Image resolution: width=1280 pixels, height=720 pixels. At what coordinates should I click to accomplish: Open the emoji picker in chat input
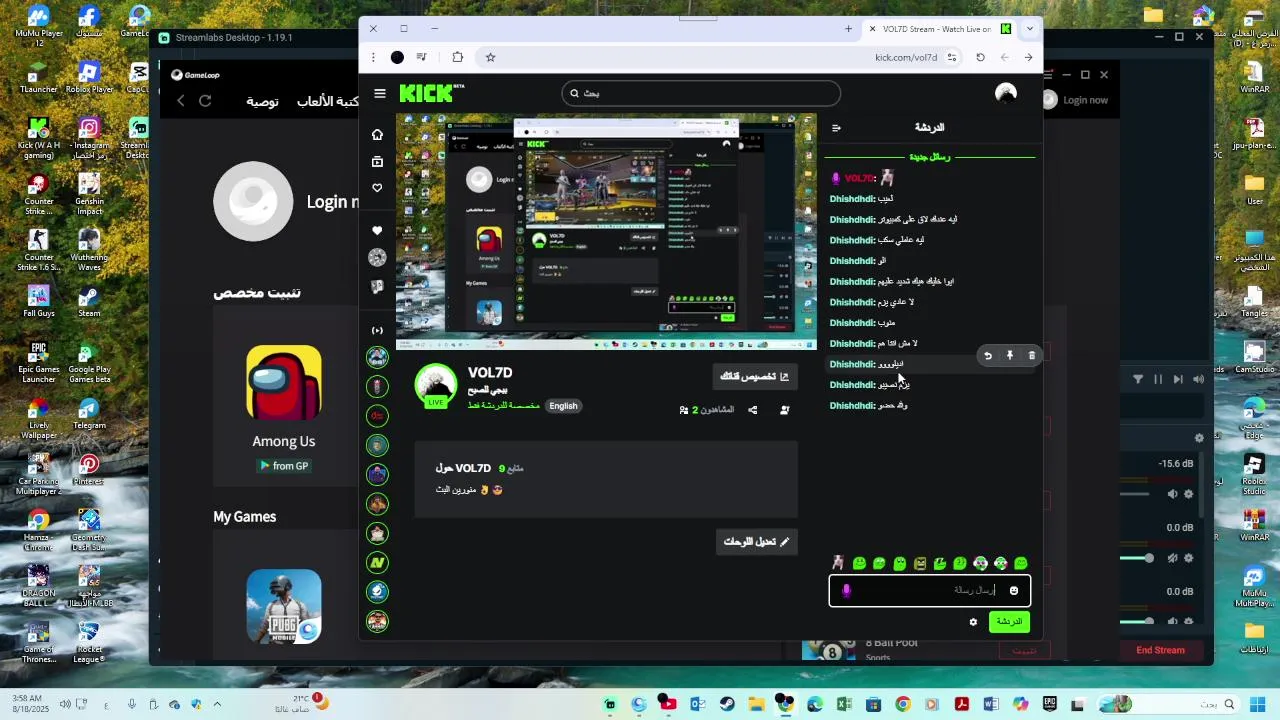[x=1014, y=591]
